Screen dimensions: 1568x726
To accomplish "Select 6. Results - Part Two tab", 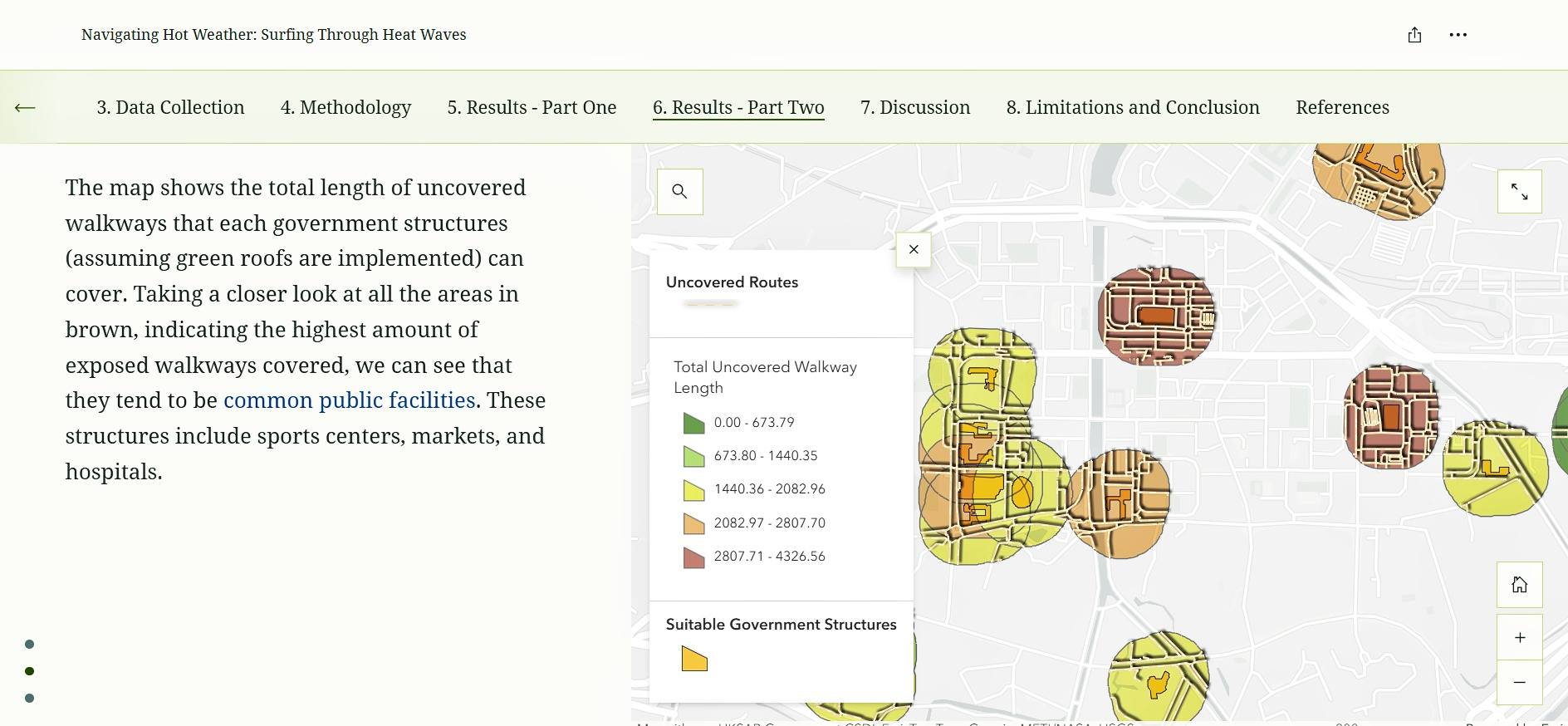I will point(738,107).
